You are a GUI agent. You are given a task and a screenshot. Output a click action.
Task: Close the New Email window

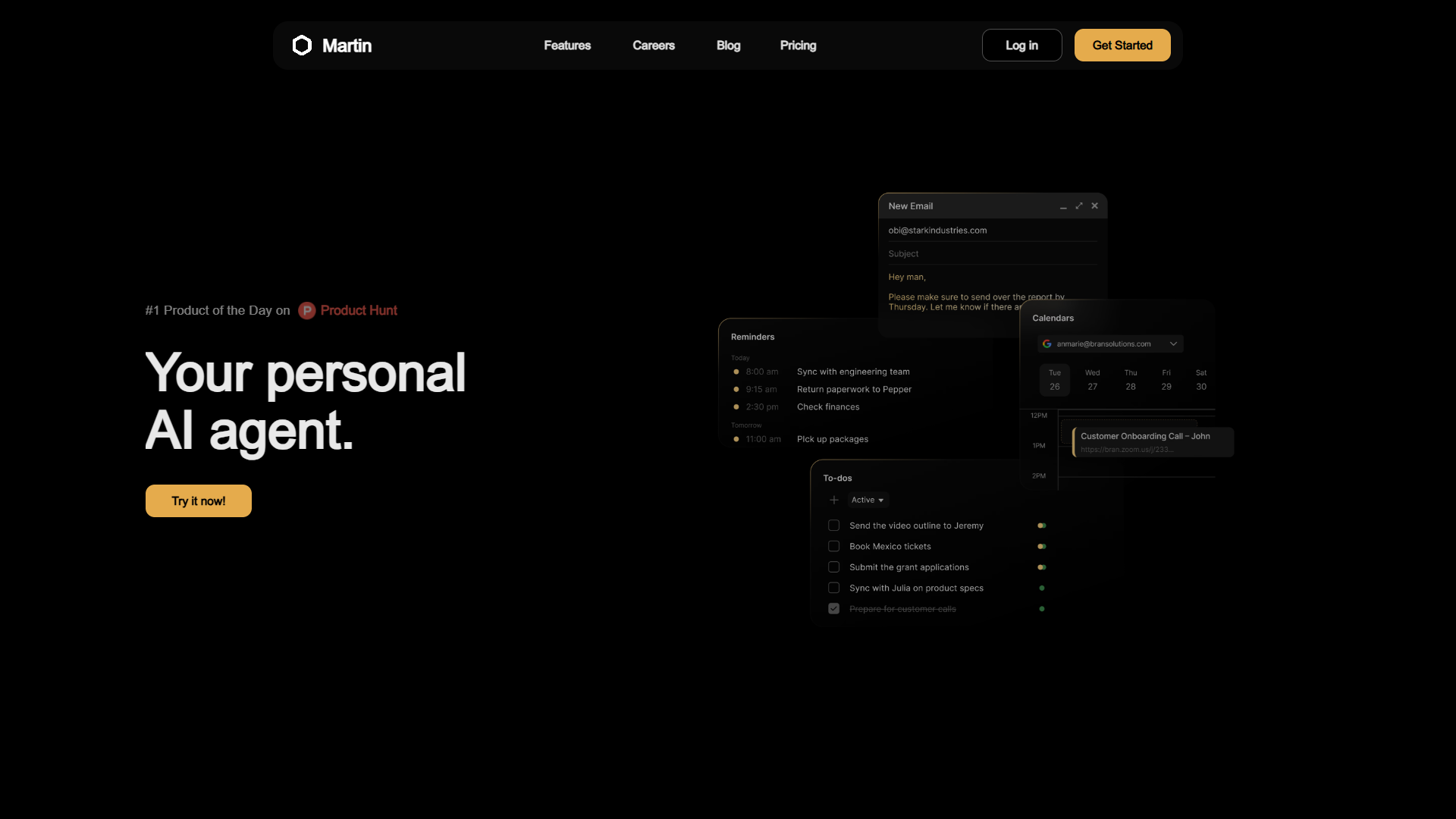1094,206
